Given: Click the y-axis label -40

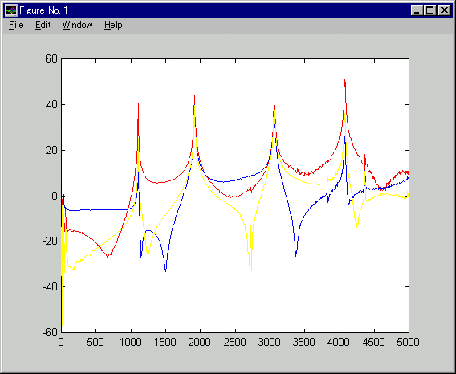Looking at the screenshot, I should tap(50, 286).
